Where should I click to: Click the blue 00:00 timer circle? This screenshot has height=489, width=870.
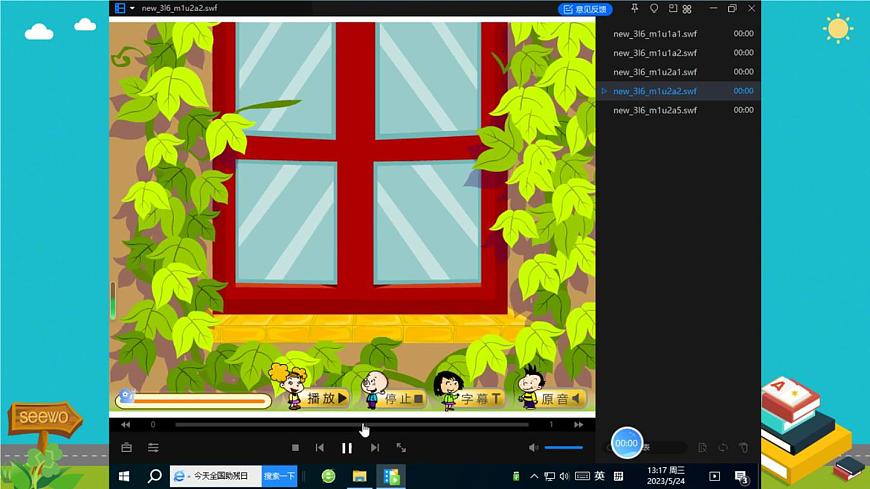coord(626,443)
